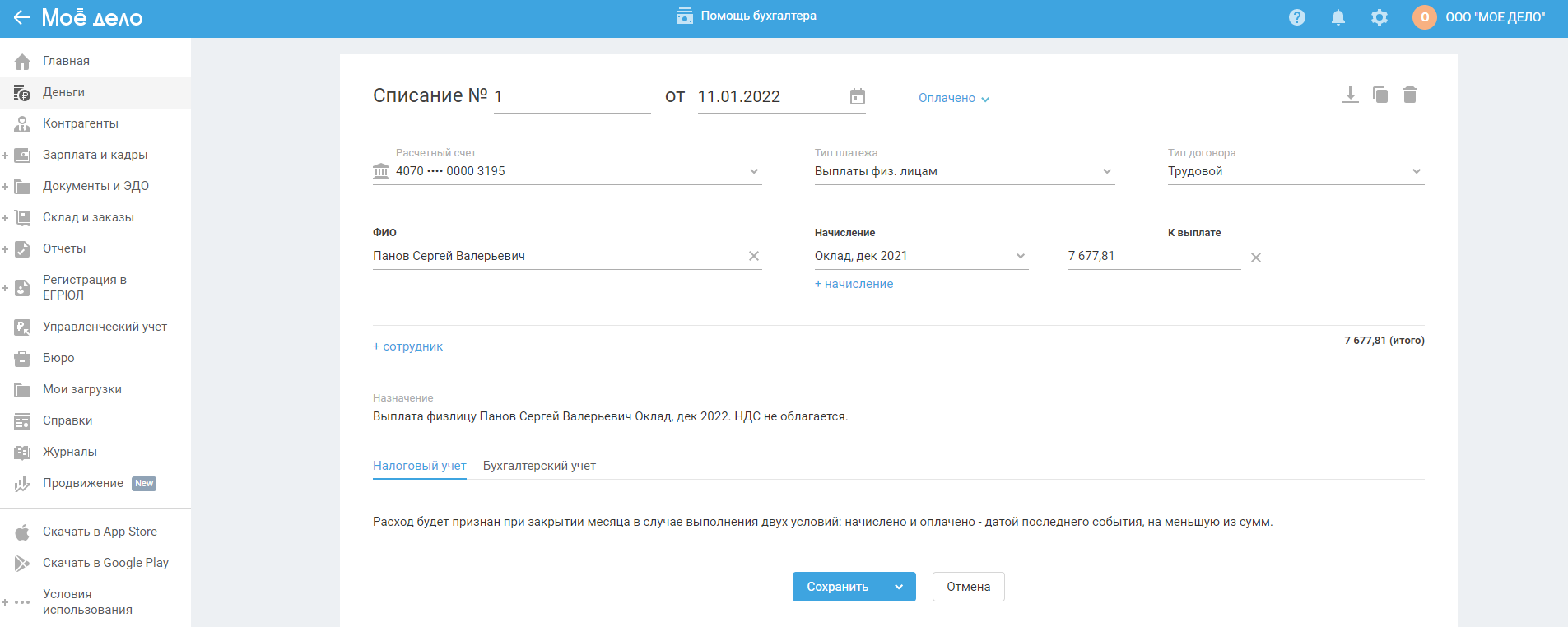This screenshot has height=627, width=1568.
Task: Expand the Зарплата и кадры section
Action: pyautogui.click(x=5, y=156)
